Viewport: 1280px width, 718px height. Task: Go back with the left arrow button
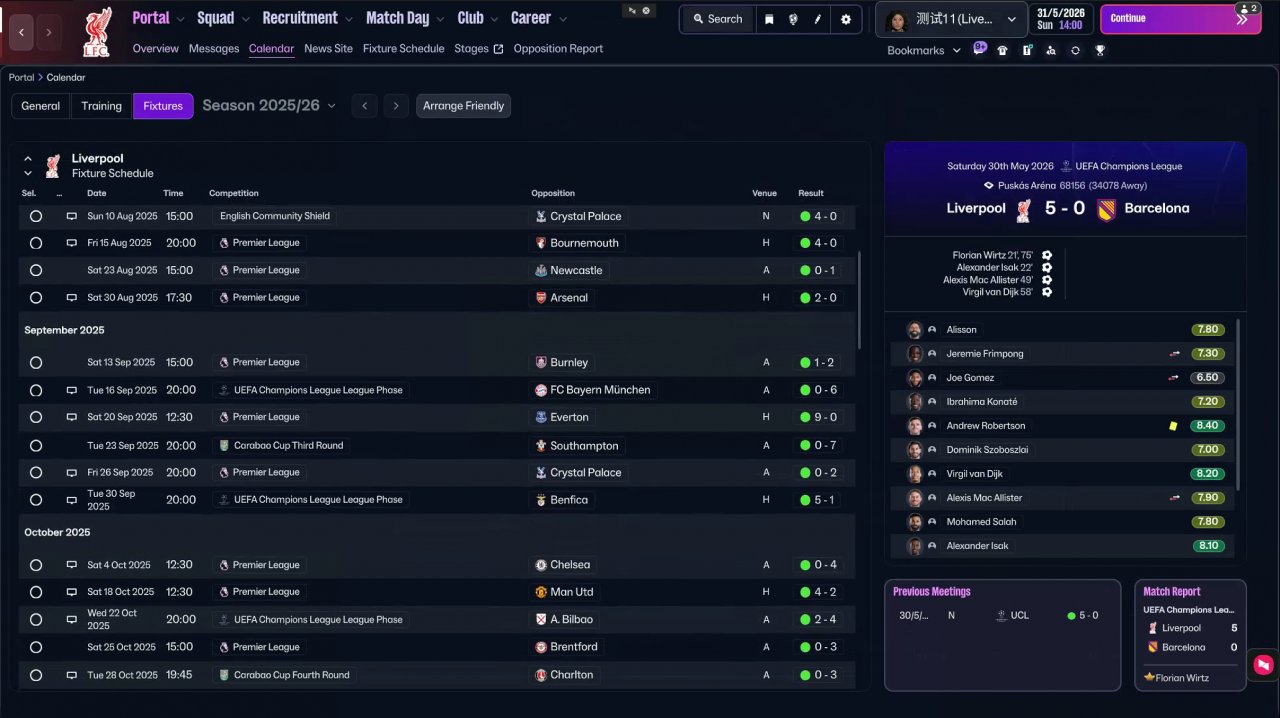(22, 32)
